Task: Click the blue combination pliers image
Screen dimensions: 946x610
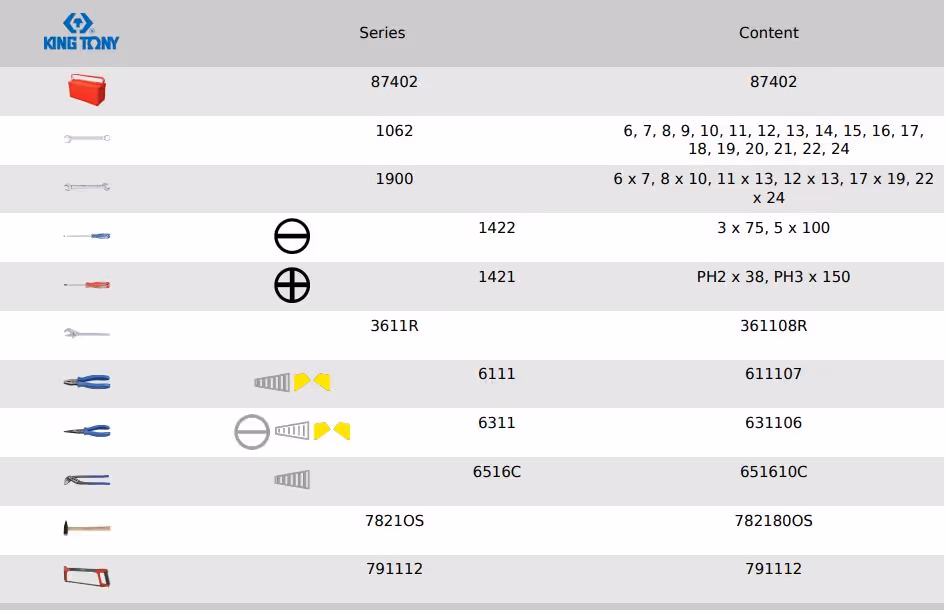Action: [x=87, y=382]
